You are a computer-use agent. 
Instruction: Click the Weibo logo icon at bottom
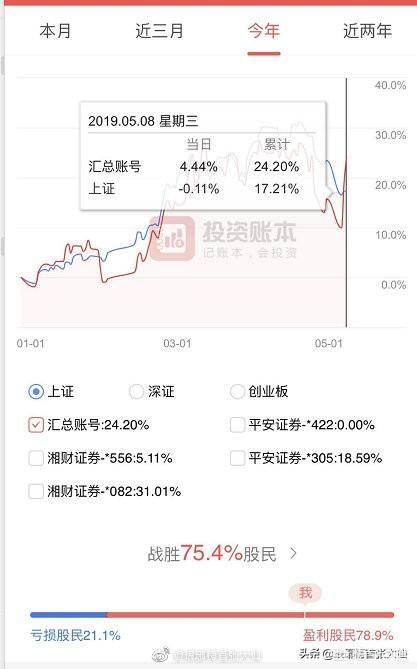point(162,654)
